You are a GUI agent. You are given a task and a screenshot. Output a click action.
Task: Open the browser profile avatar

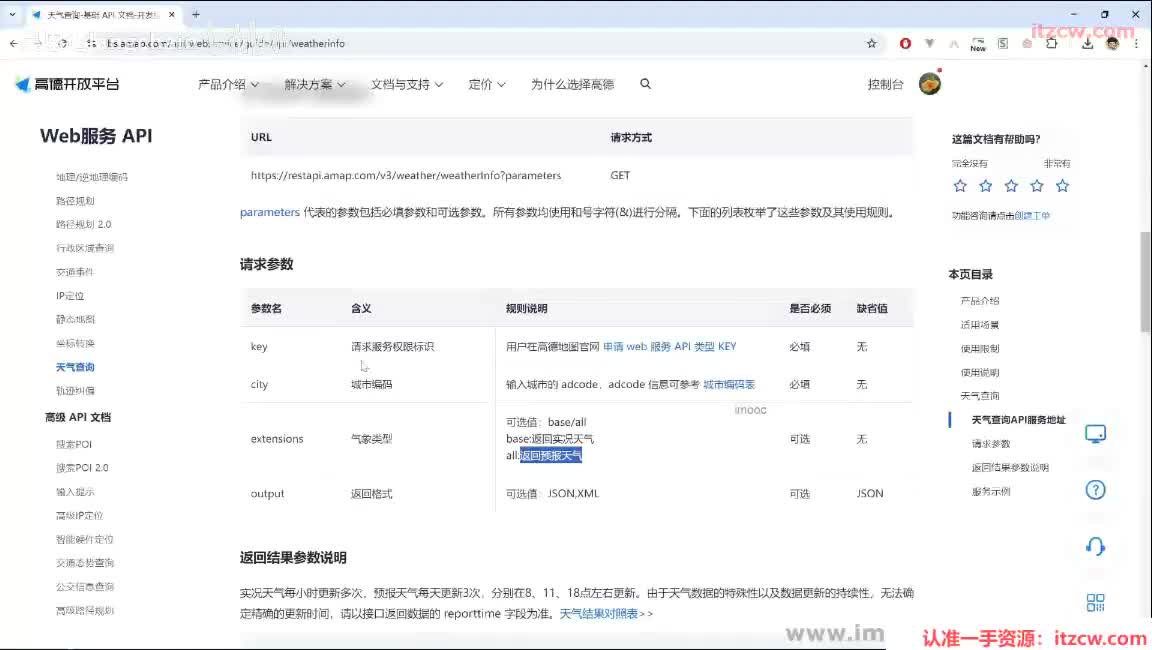tap(1112, 43)
